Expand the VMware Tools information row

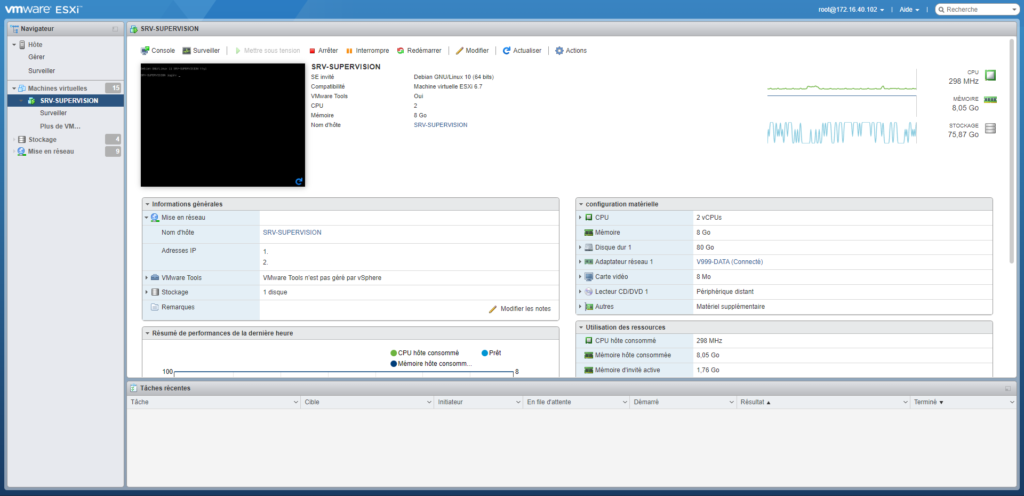[147, 277]
